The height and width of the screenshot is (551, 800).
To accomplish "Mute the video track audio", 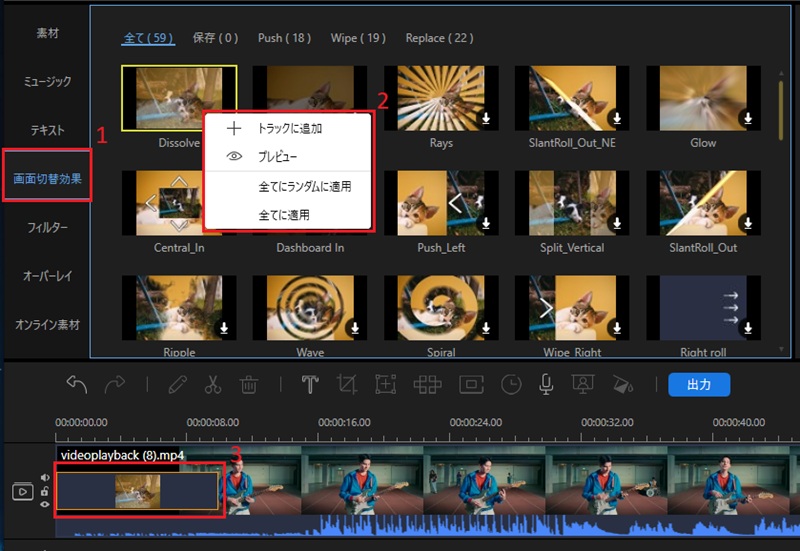I will (x=45, y=478).
